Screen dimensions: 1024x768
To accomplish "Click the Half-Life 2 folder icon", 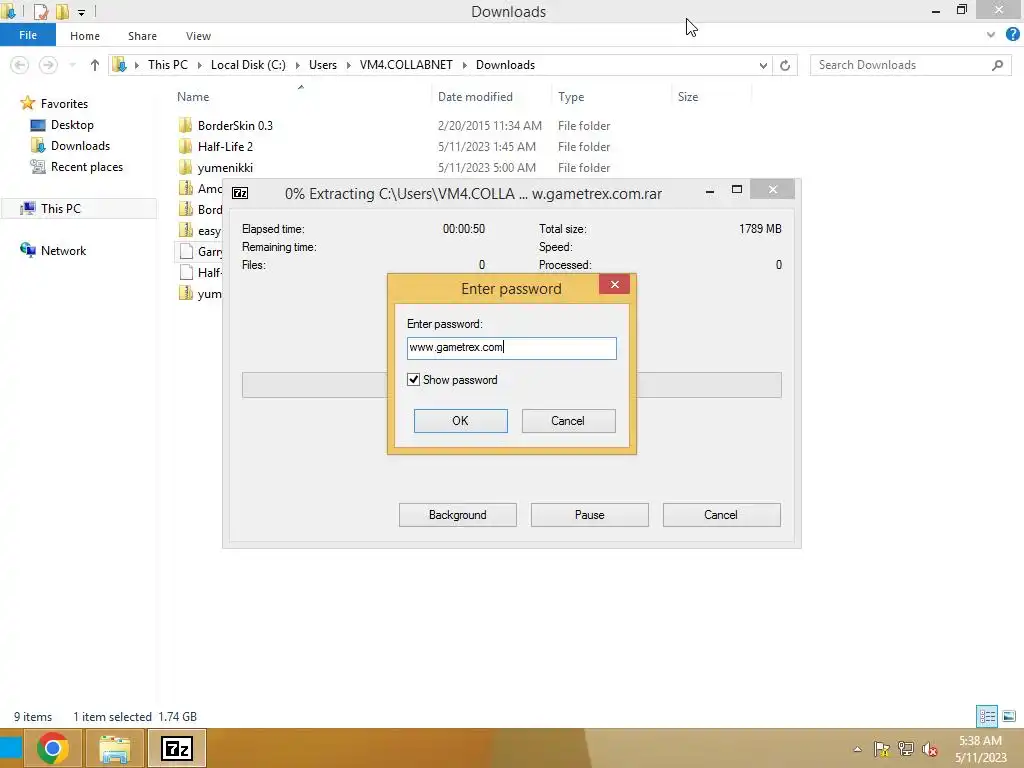I will (x=185, y=146).
